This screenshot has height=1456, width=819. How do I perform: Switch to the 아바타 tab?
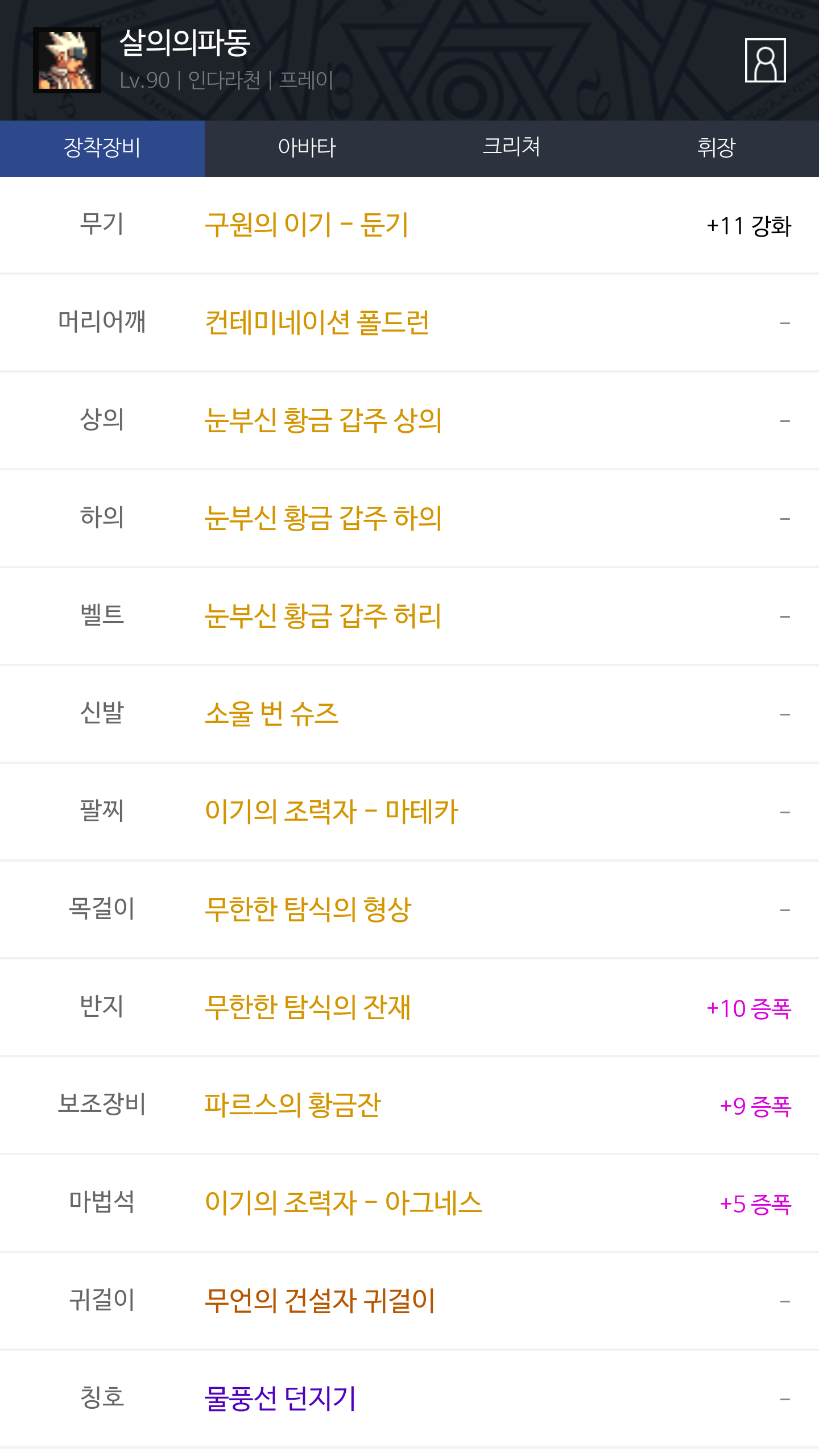(307, 148)
